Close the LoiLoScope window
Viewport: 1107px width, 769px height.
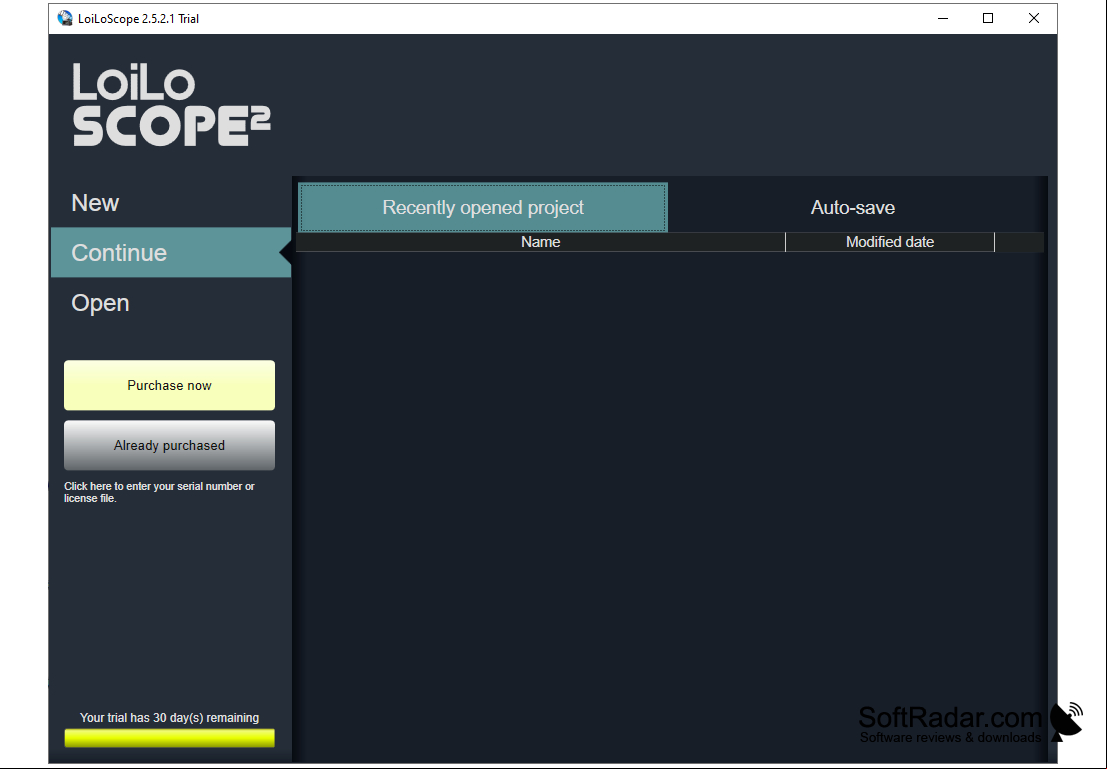pos(1034,18)
